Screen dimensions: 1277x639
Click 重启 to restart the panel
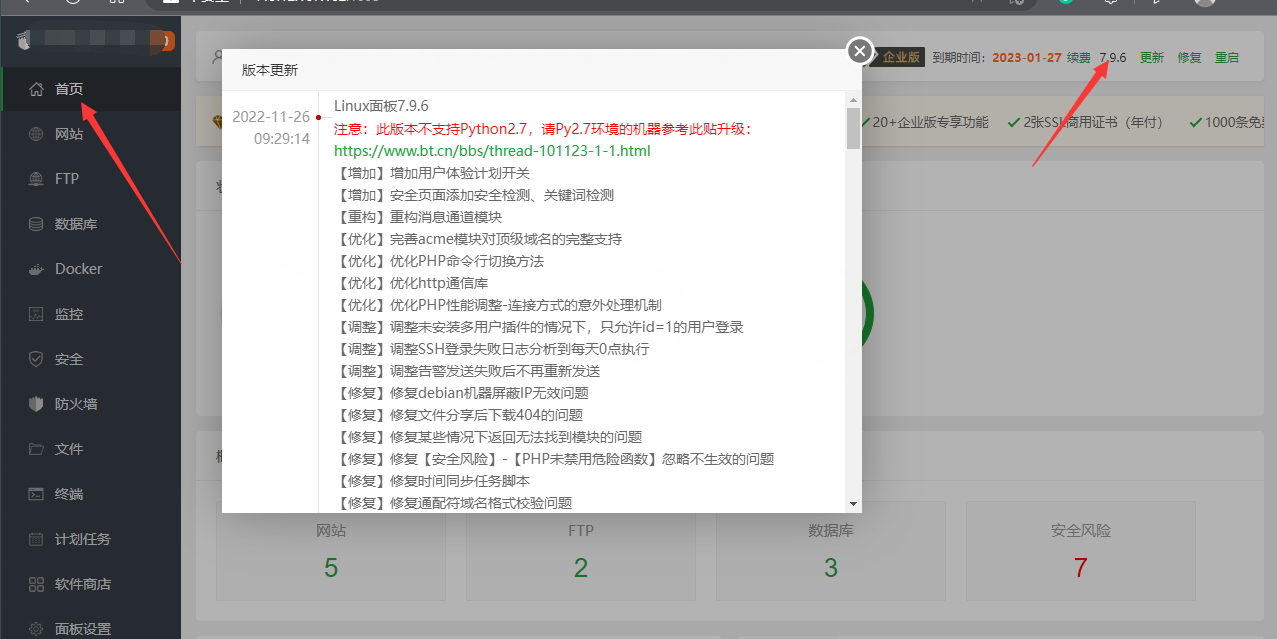[x=1227, y=57]
